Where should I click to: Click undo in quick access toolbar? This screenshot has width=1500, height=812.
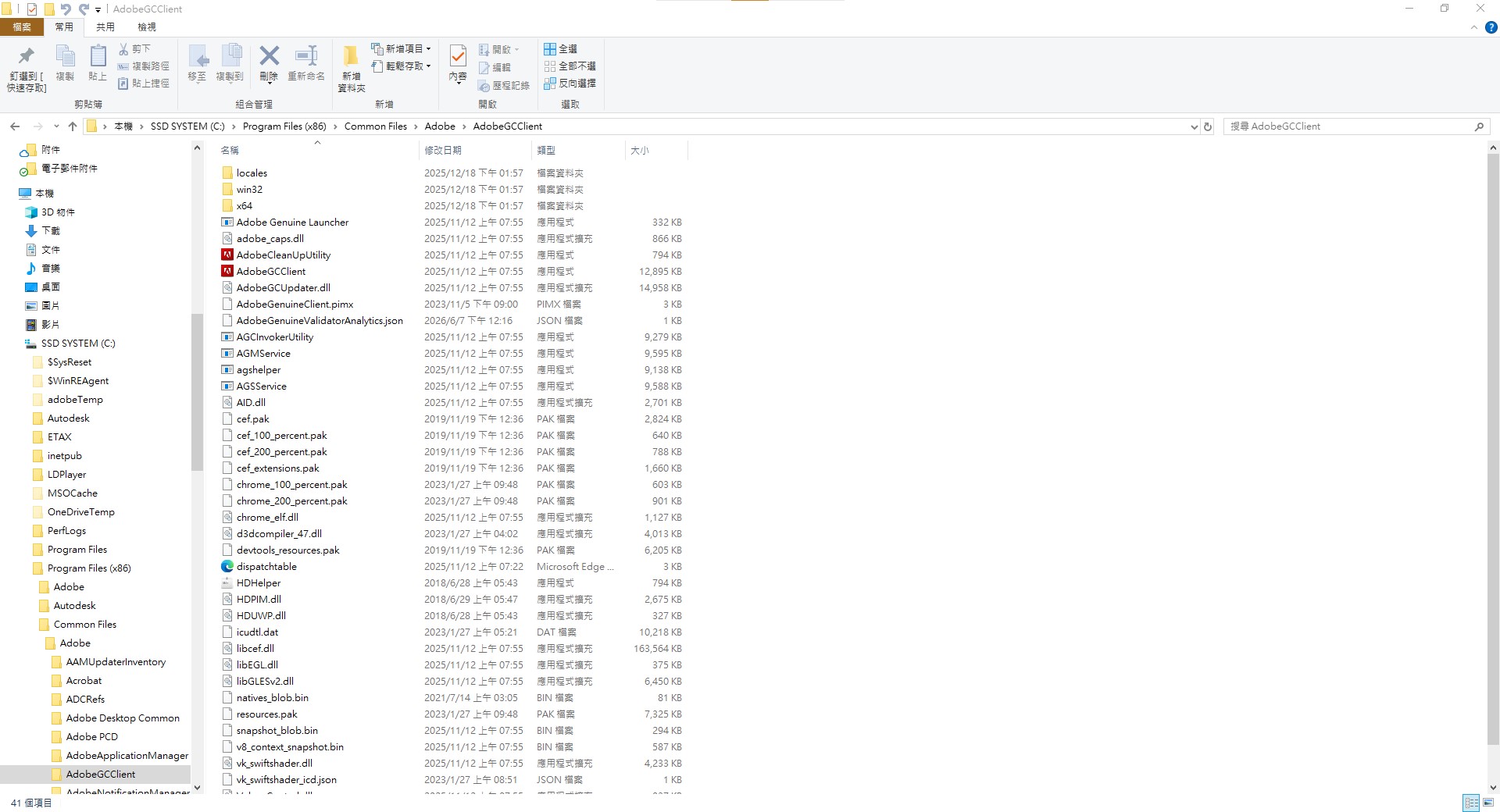pyautogui.click(x=66, y=9)
